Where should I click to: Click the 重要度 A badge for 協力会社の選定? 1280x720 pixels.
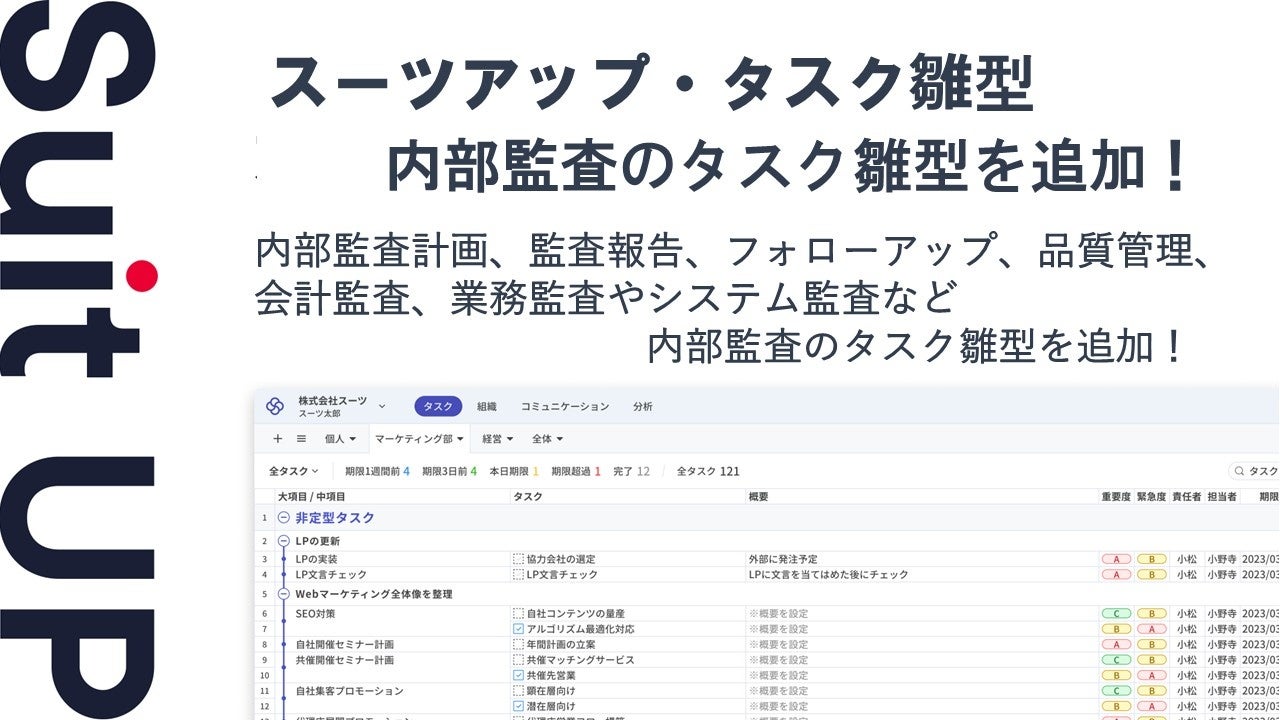(x=1116, y=560)
